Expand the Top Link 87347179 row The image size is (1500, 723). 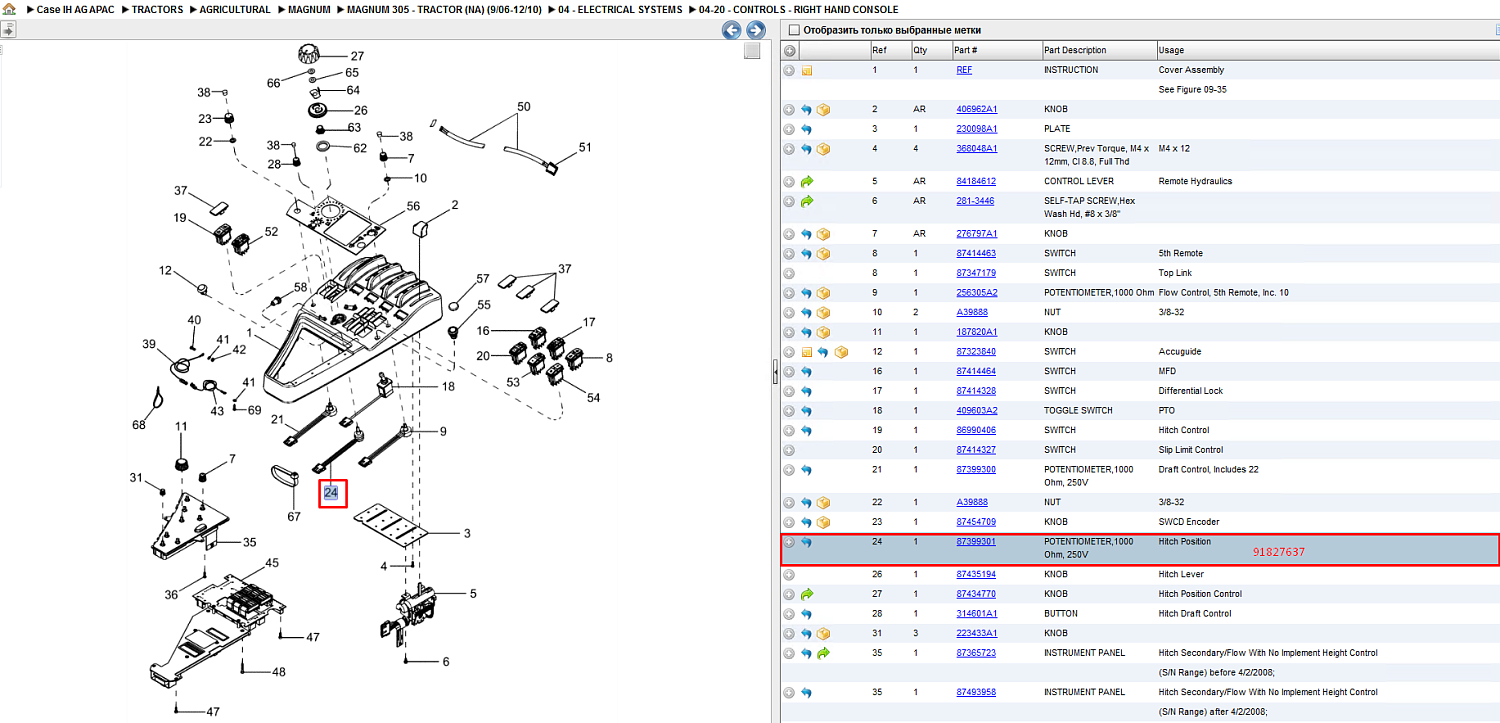click(789, 273)
